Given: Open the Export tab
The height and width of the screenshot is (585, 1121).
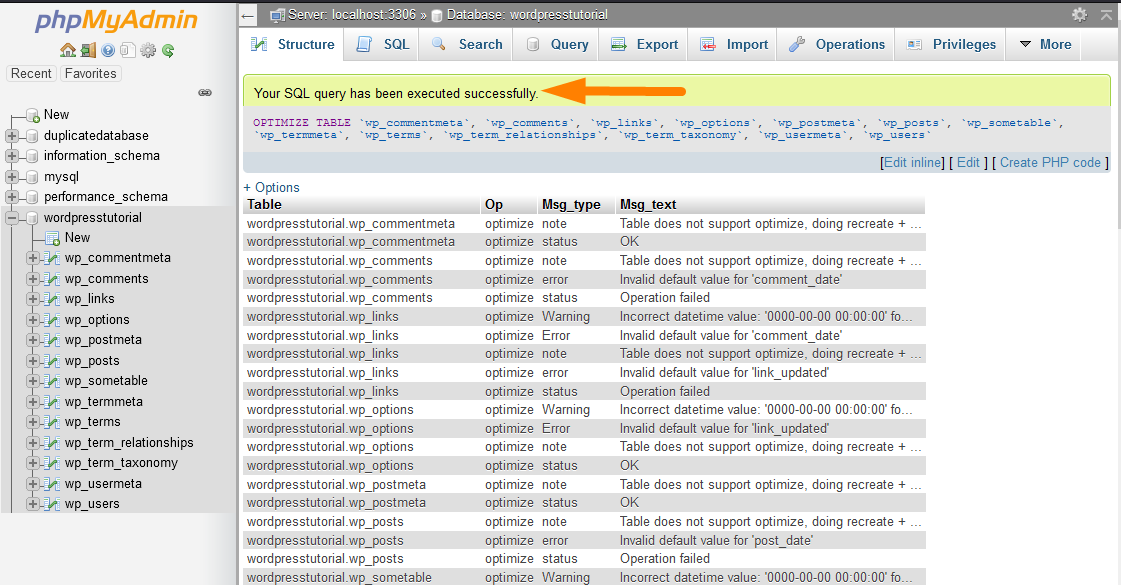Looking at the screenshot, I should tap(644, 44).
